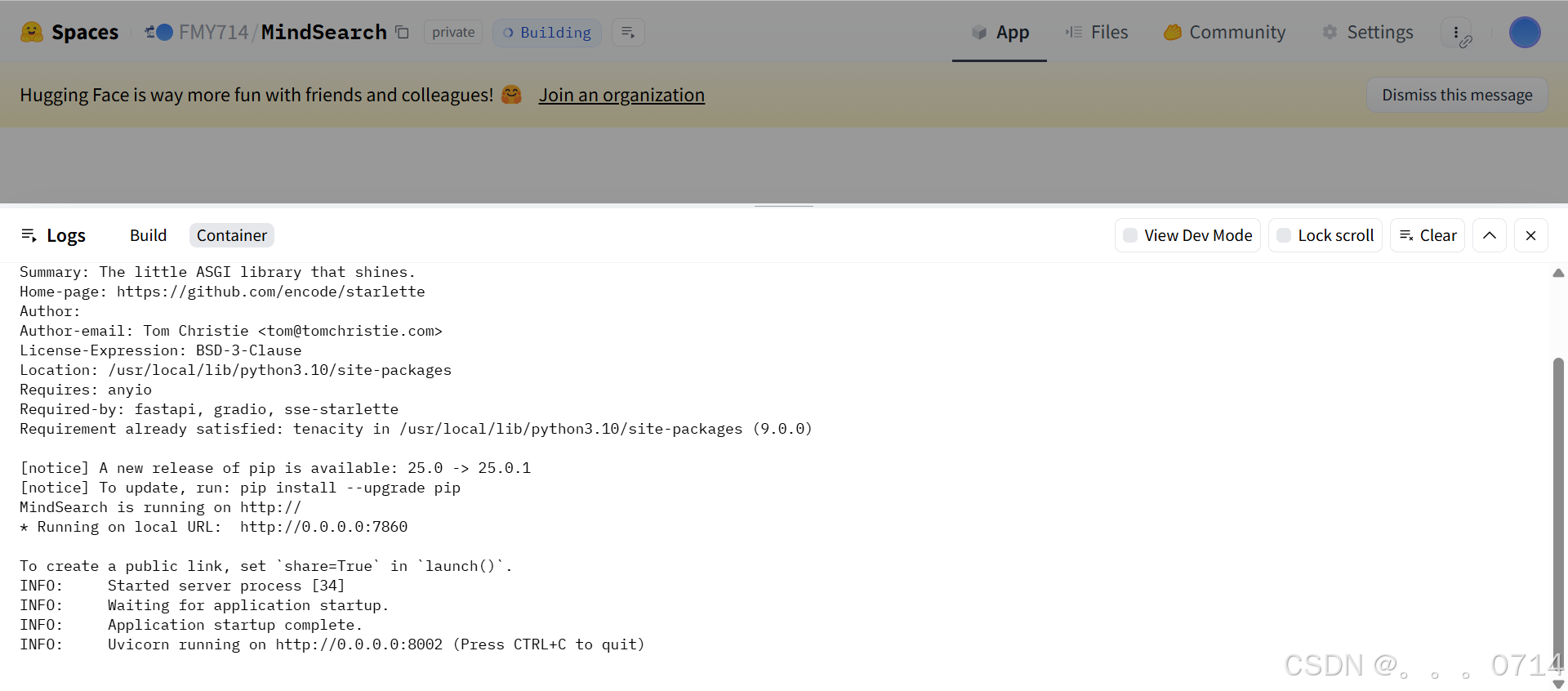The width and height of the screenshot is (1568, 691).
Task: Open the Settings tab
Action: click(1368, 32)
